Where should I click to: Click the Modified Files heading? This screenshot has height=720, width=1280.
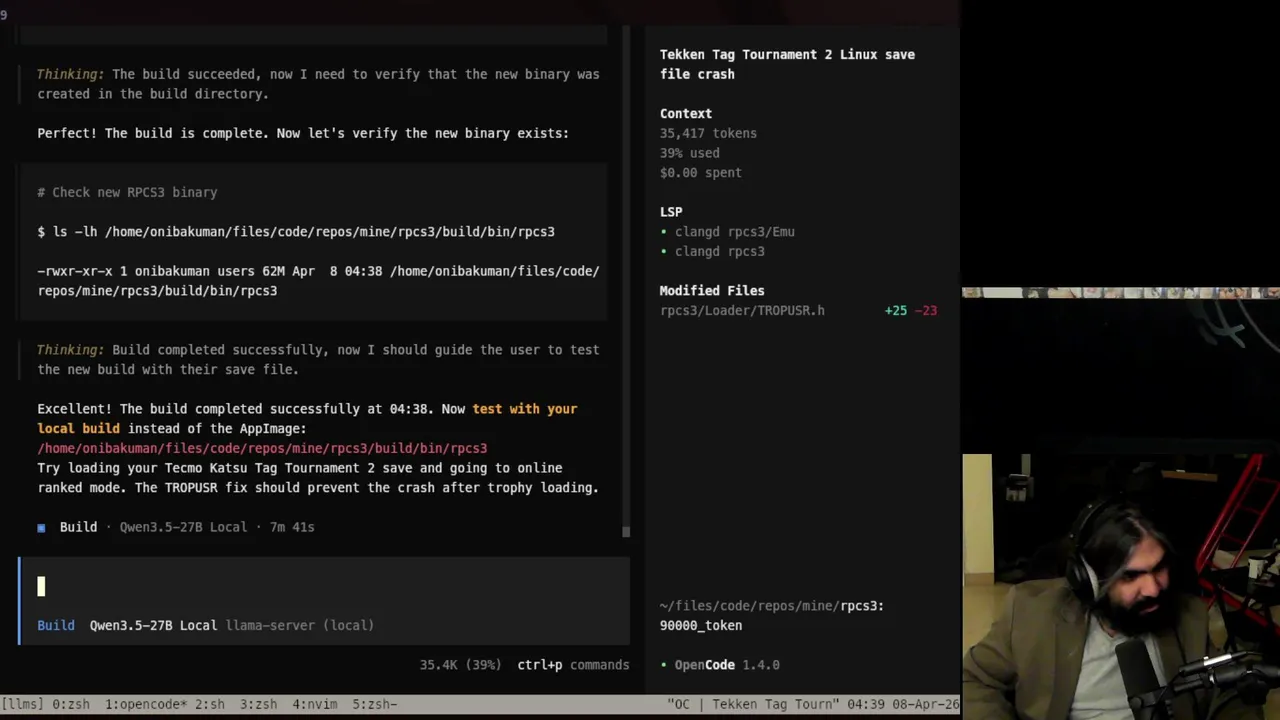click(x=712, y=291)
